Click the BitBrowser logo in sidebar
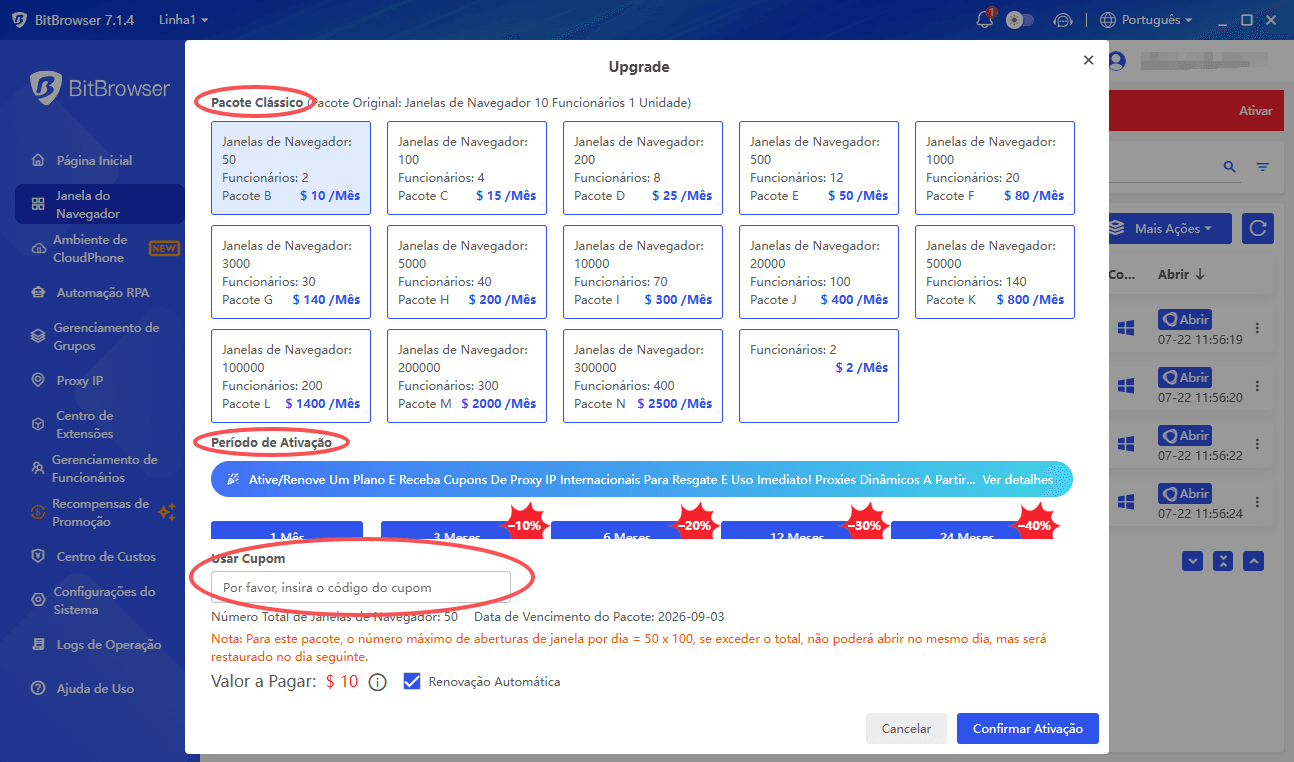1294x762 pixels. coord(100,88)
